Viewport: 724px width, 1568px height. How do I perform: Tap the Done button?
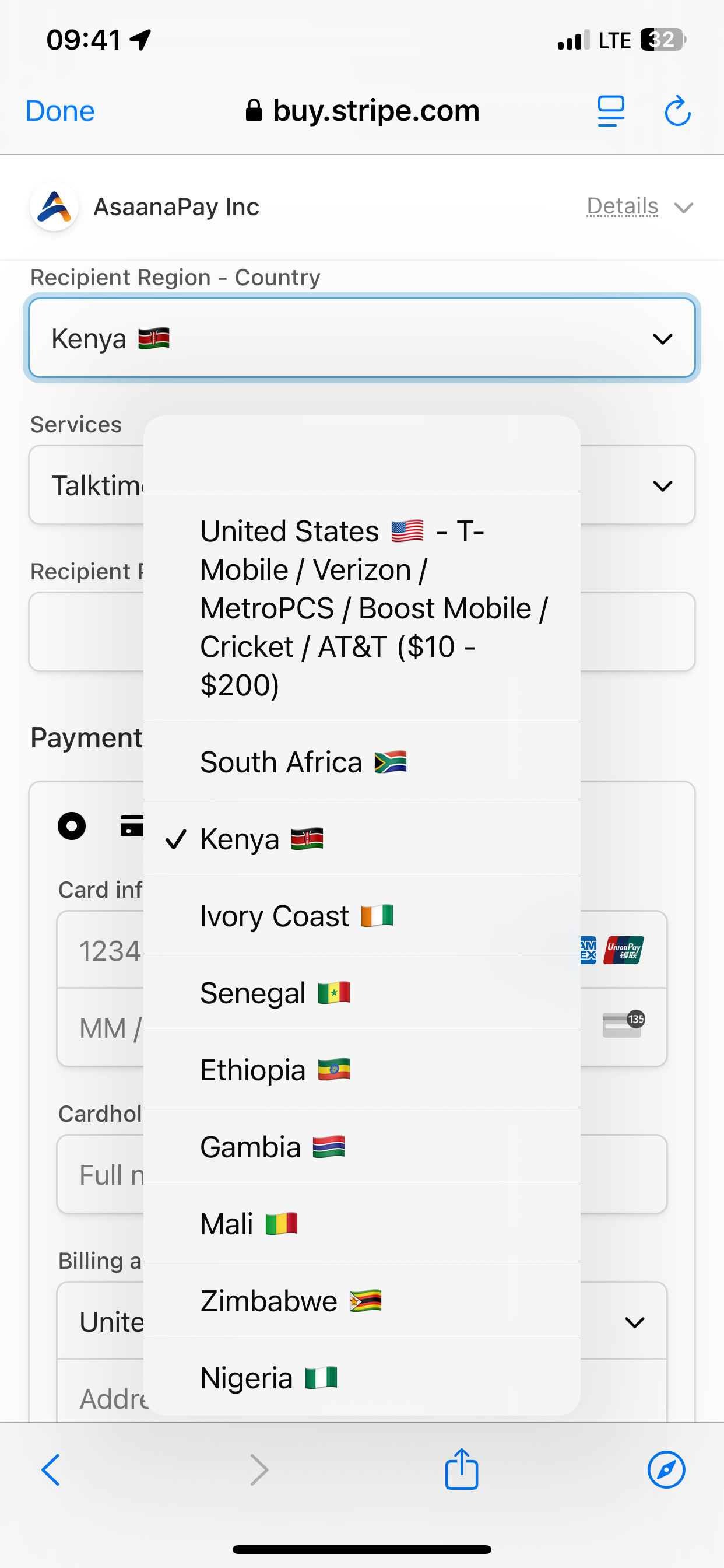60,111
